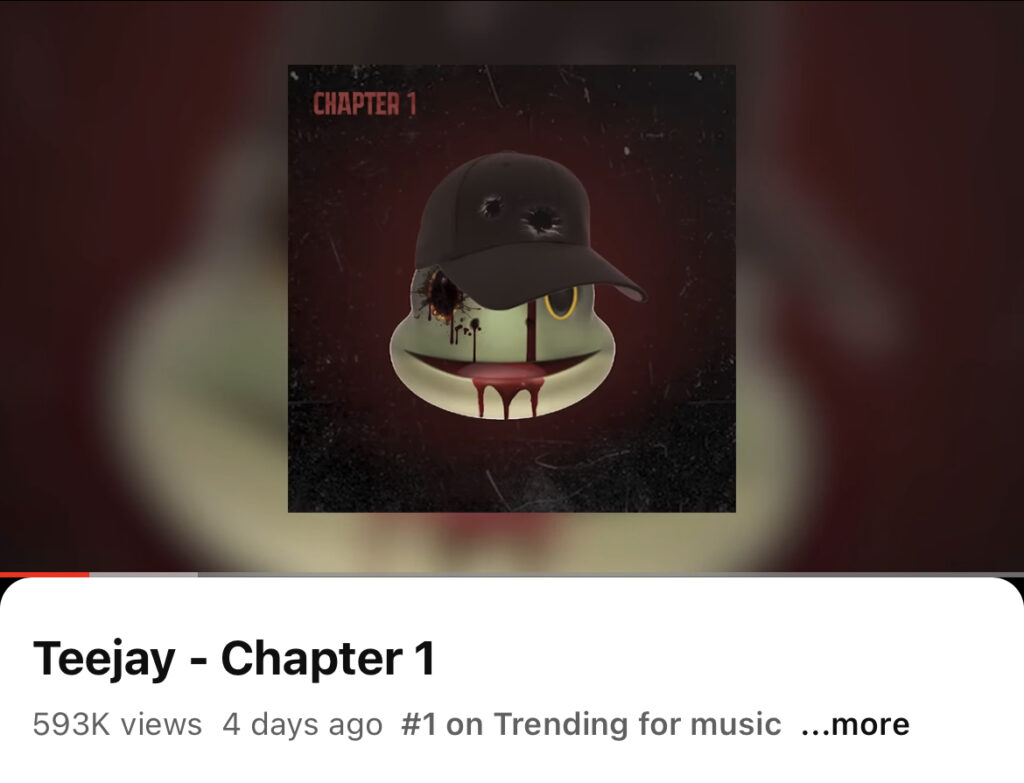This screenshot has width=1024, height=783.
Task: Click the playhead at the end of the red bar
Action: [x=89, y=575]
